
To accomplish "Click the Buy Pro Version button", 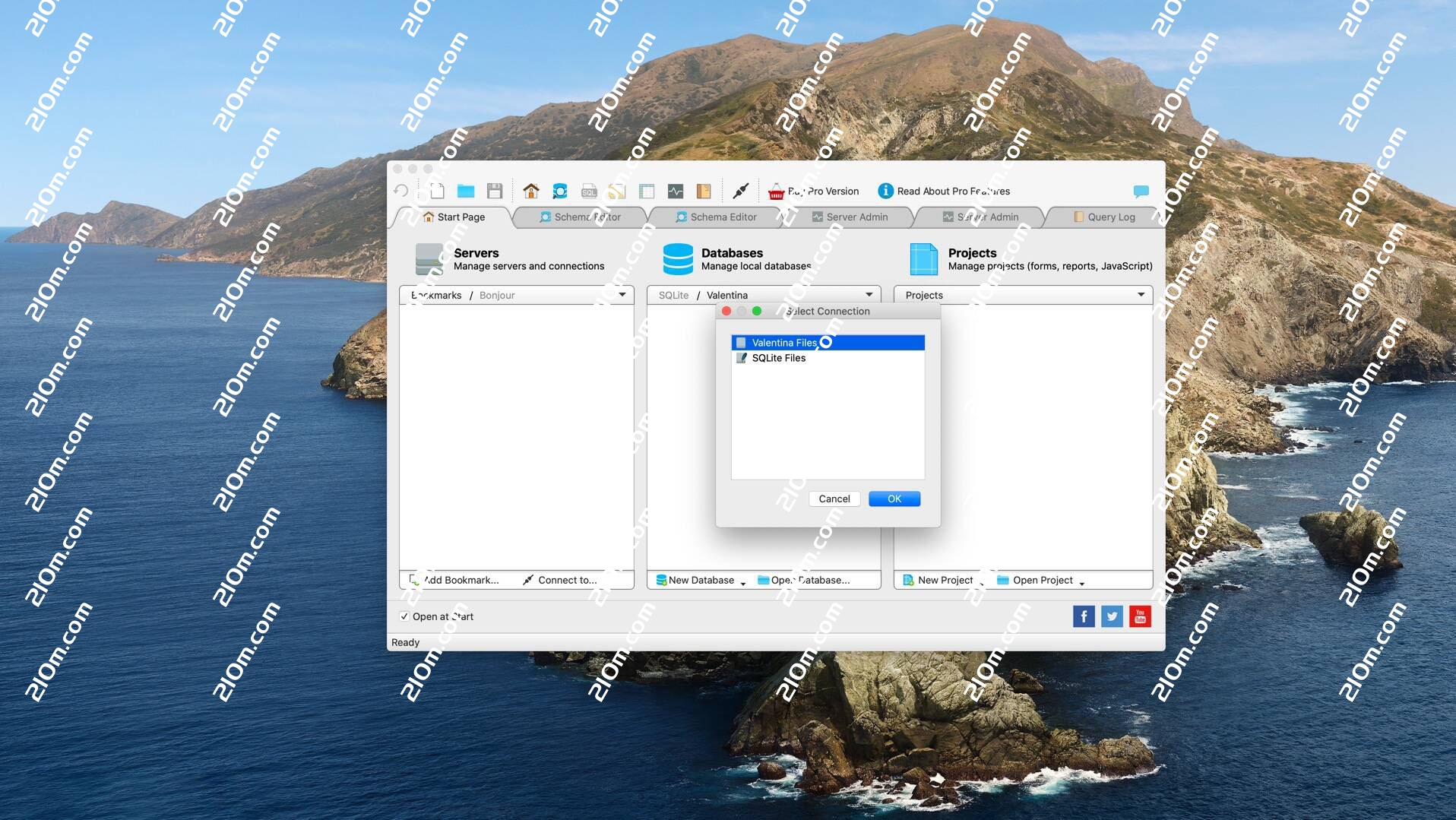I will click(x=815, y=192).
